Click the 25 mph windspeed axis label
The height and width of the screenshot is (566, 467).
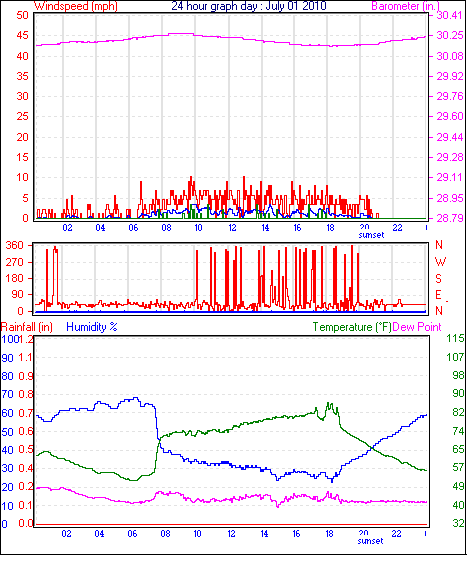coord(22,117)
